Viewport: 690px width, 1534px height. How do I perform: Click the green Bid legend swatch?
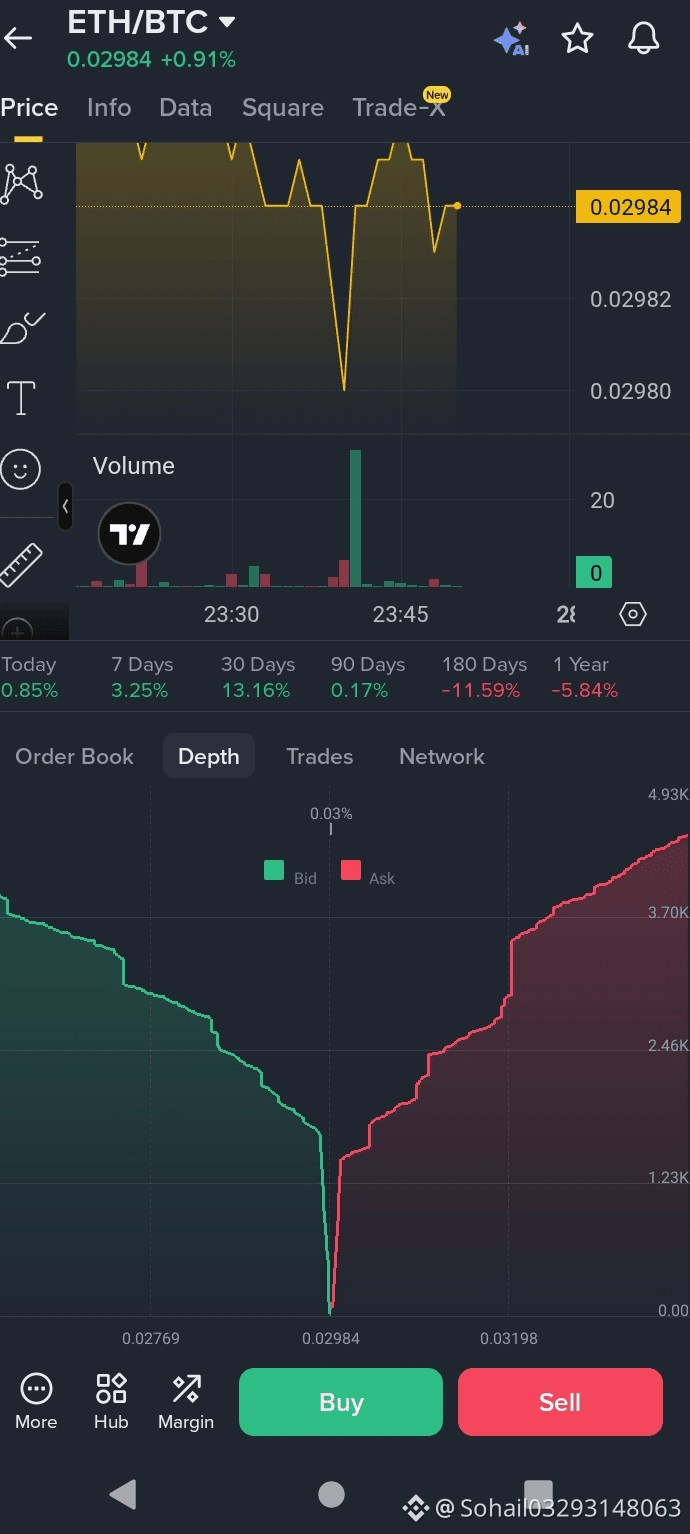click(x=274, y=870)
